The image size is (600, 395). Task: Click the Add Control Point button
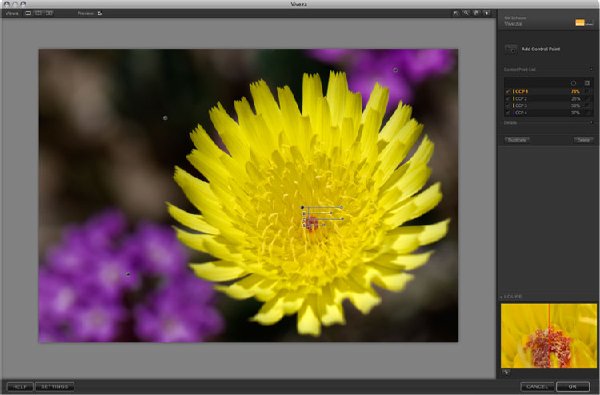tap(532, 49)
